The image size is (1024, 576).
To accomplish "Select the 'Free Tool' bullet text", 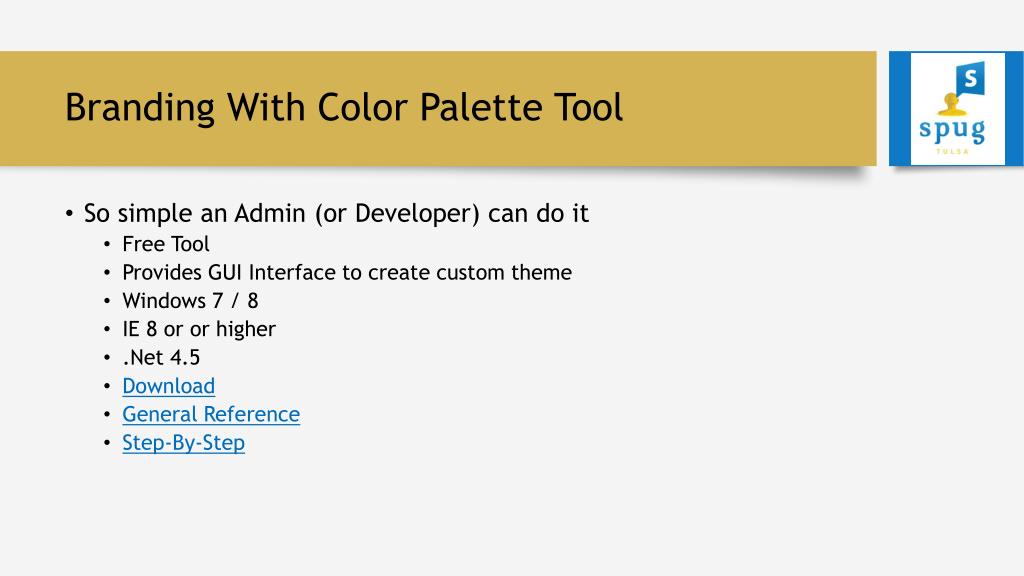I will click(166, 244).
